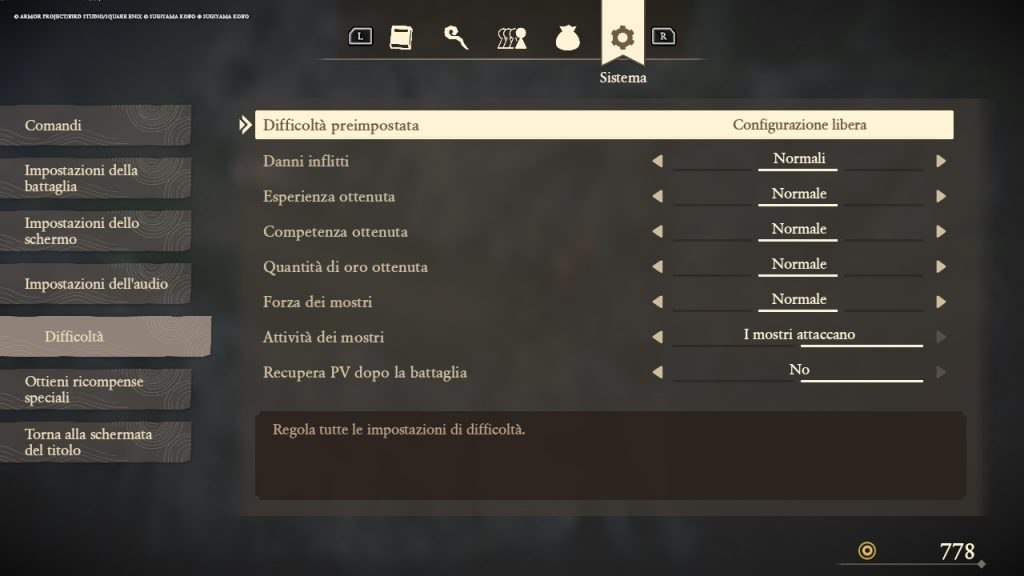The width and height of the screenshot is (1024, 576).
Task: Select Torna alla schermata del titolo
Action: (95, 442)
